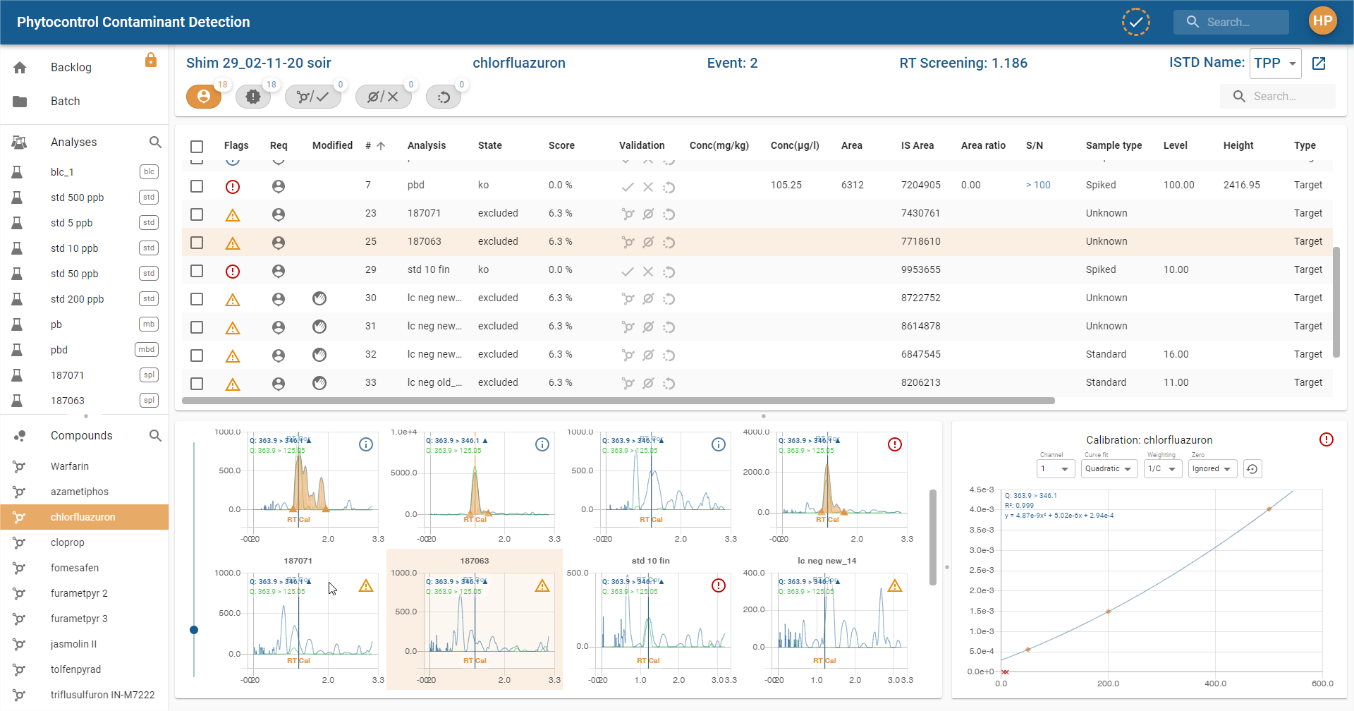Screen dimensions: 1354x711
Task: Click the calibration history reset icon
Action: point(1251,469)
